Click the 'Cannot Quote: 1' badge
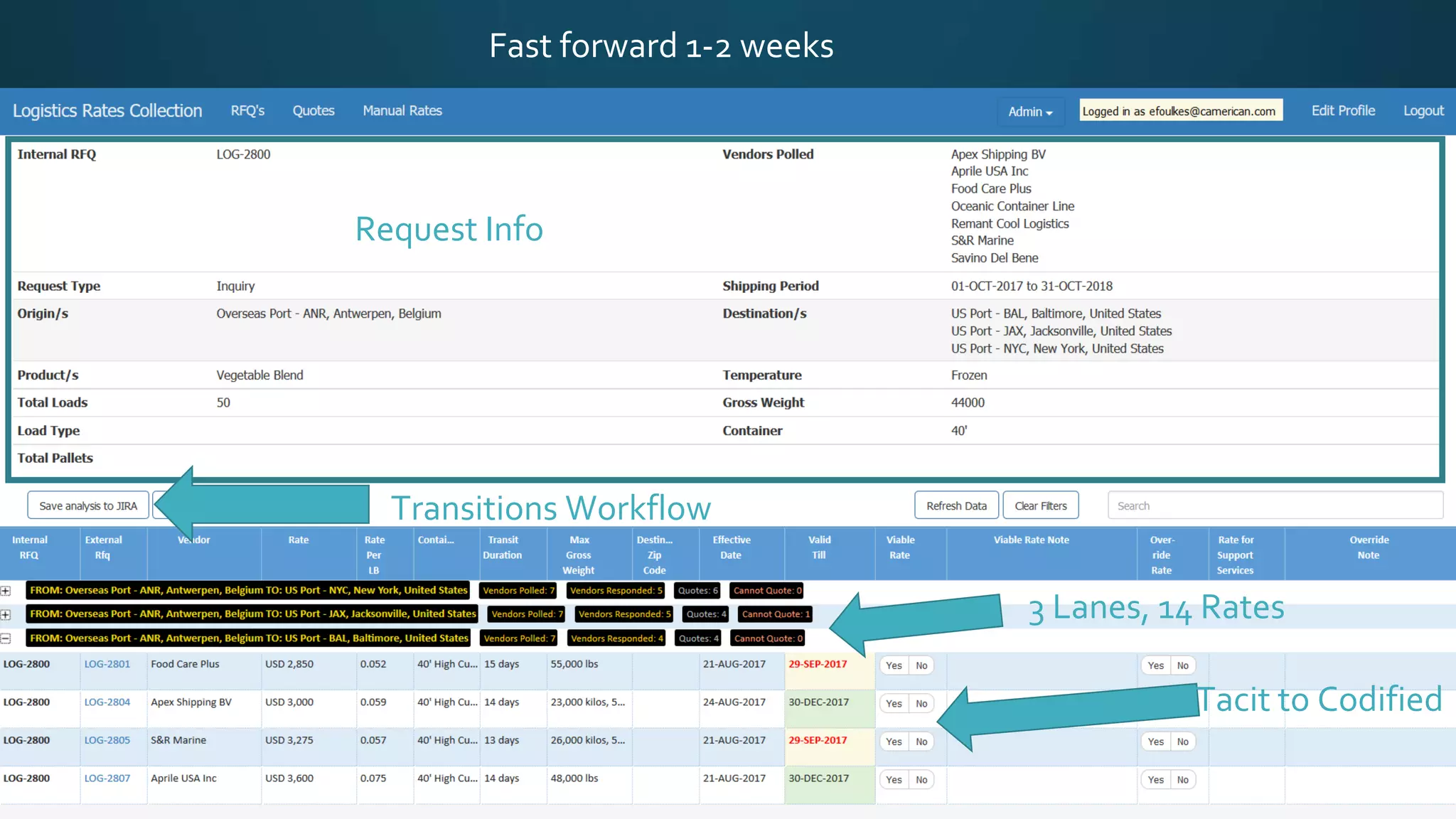The height and width of the screenshot is (819, 1456). pyautogui.click(x=776, y=614)
